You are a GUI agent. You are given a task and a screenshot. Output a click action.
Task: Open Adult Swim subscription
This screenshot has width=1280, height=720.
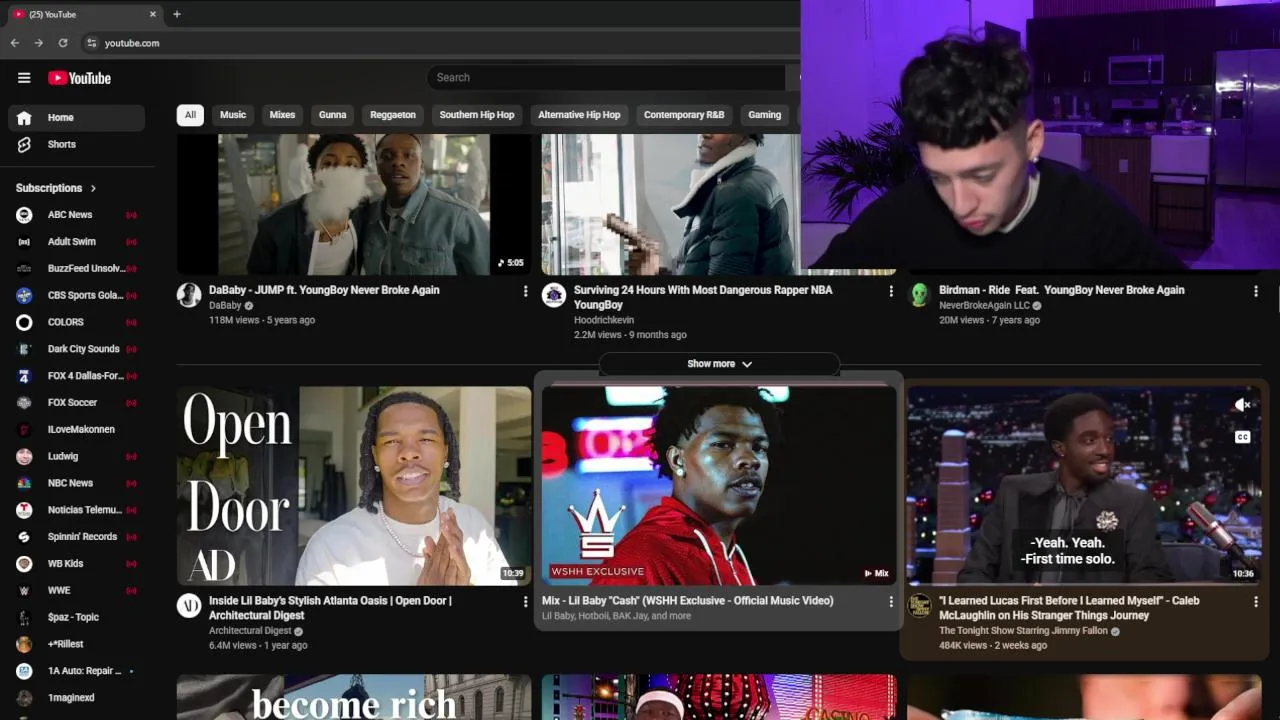tap(76, 242)
